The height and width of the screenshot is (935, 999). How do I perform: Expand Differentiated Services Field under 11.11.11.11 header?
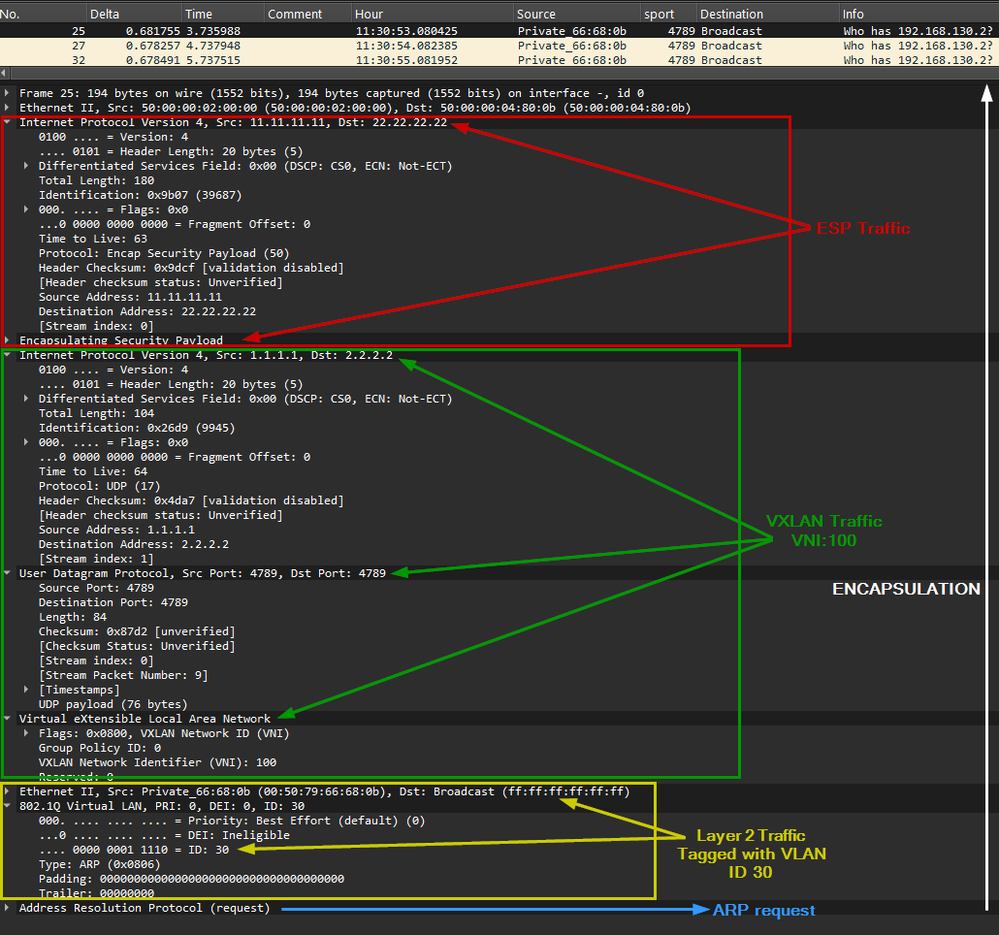pos(26,166)
